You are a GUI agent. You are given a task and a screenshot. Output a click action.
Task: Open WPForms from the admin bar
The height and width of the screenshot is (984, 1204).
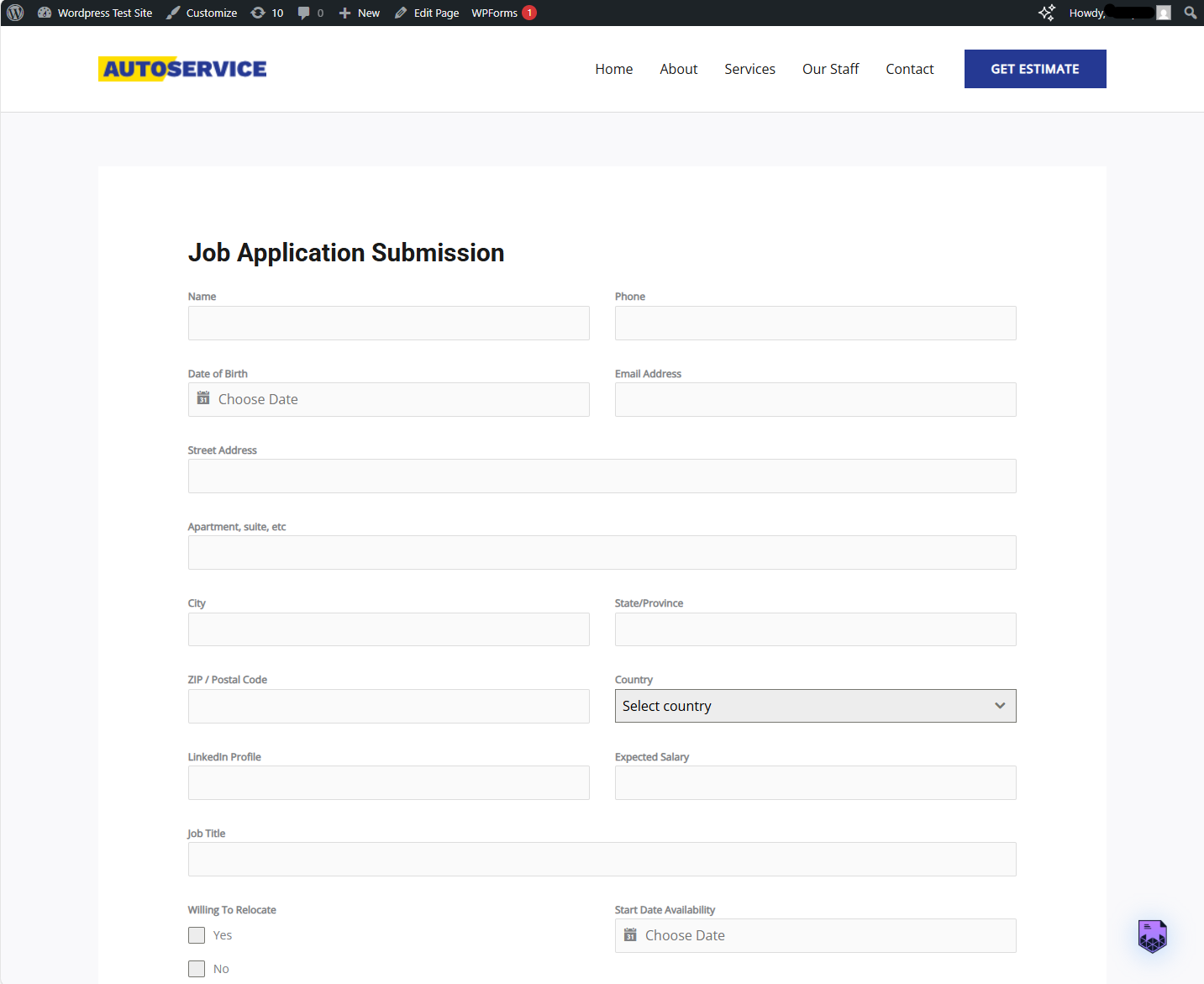pyautogui.click(x=494, y=13)
